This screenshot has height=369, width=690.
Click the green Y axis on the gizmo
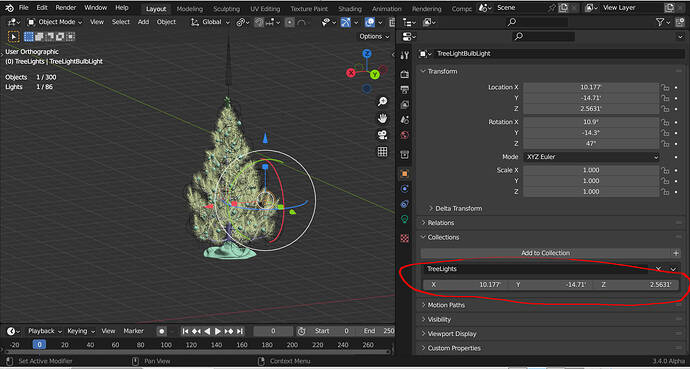point(375,74)
